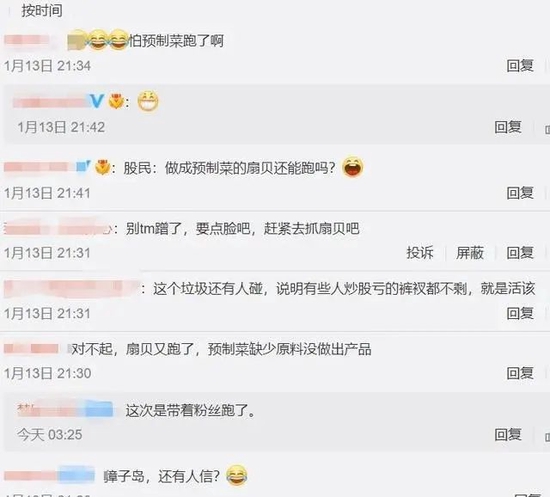Click the grinning emoji in the 21:42 reply
The width and height of the screenshot is (550, 497).
tap(148, 102)
